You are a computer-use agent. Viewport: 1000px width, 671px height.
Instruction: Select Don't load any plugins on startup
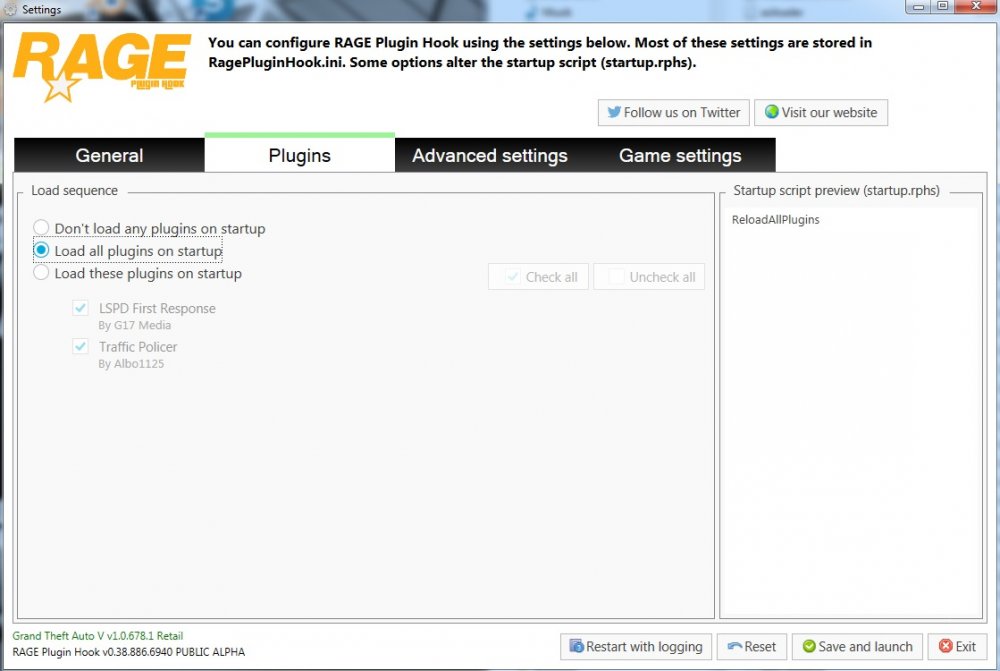coord(41,228)
